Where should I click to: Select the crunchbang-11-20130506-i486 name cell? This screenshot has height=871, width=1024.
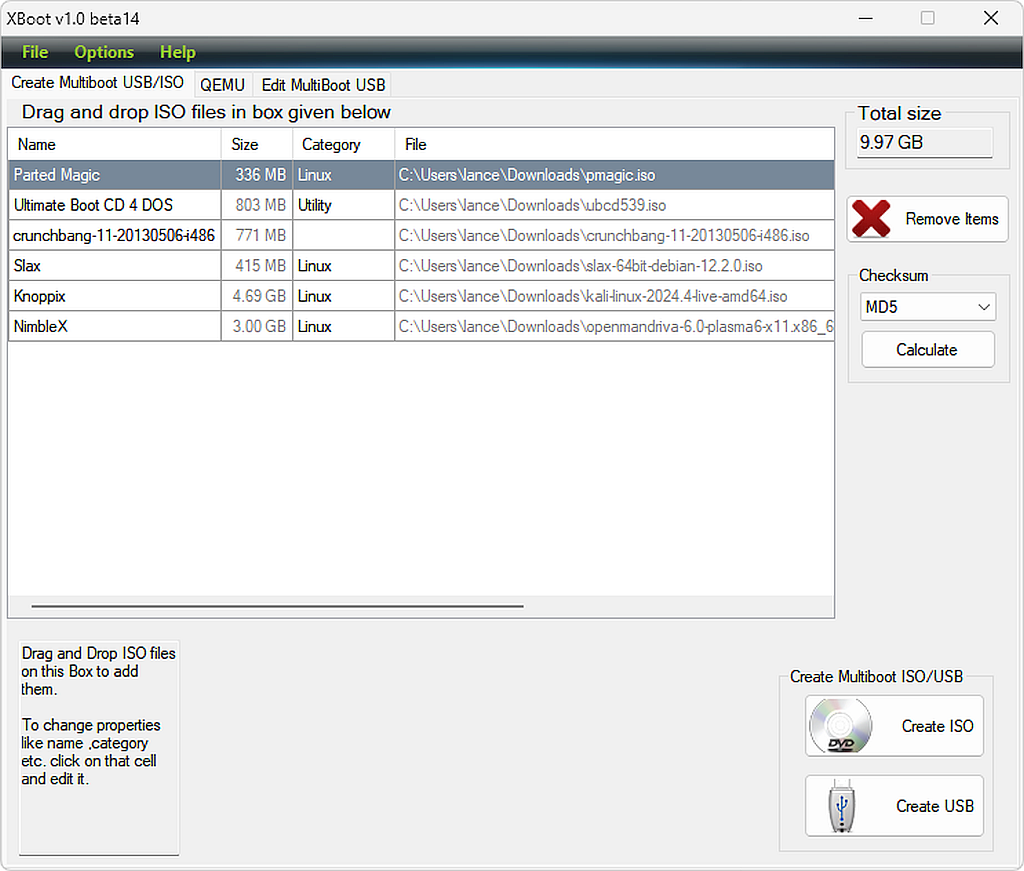coord(114,236)
